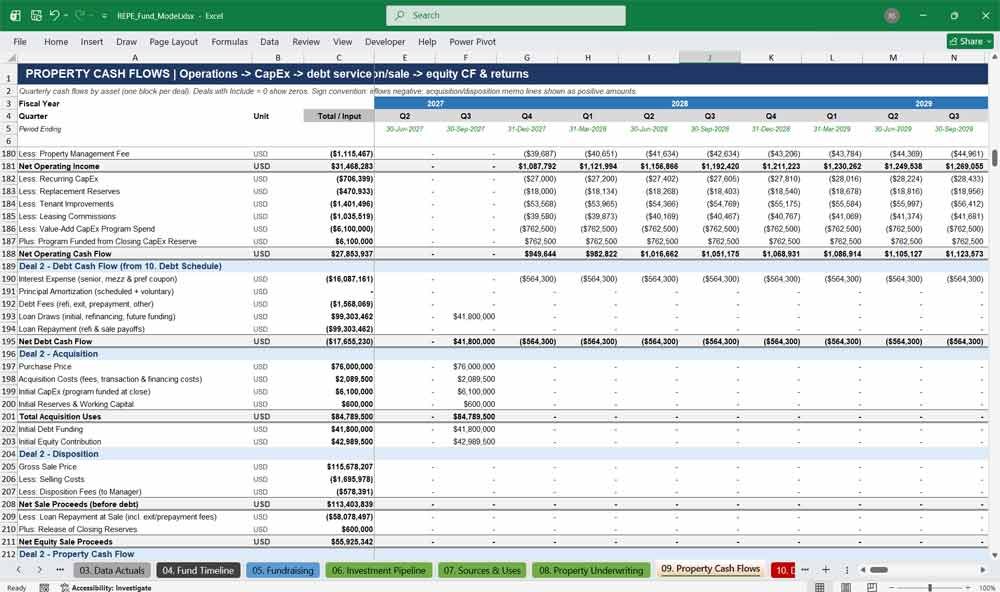Viewport: 1000px width, 592px height.
Task: Switch to Page Layout view icon
Action: click(x=846, y=588)
